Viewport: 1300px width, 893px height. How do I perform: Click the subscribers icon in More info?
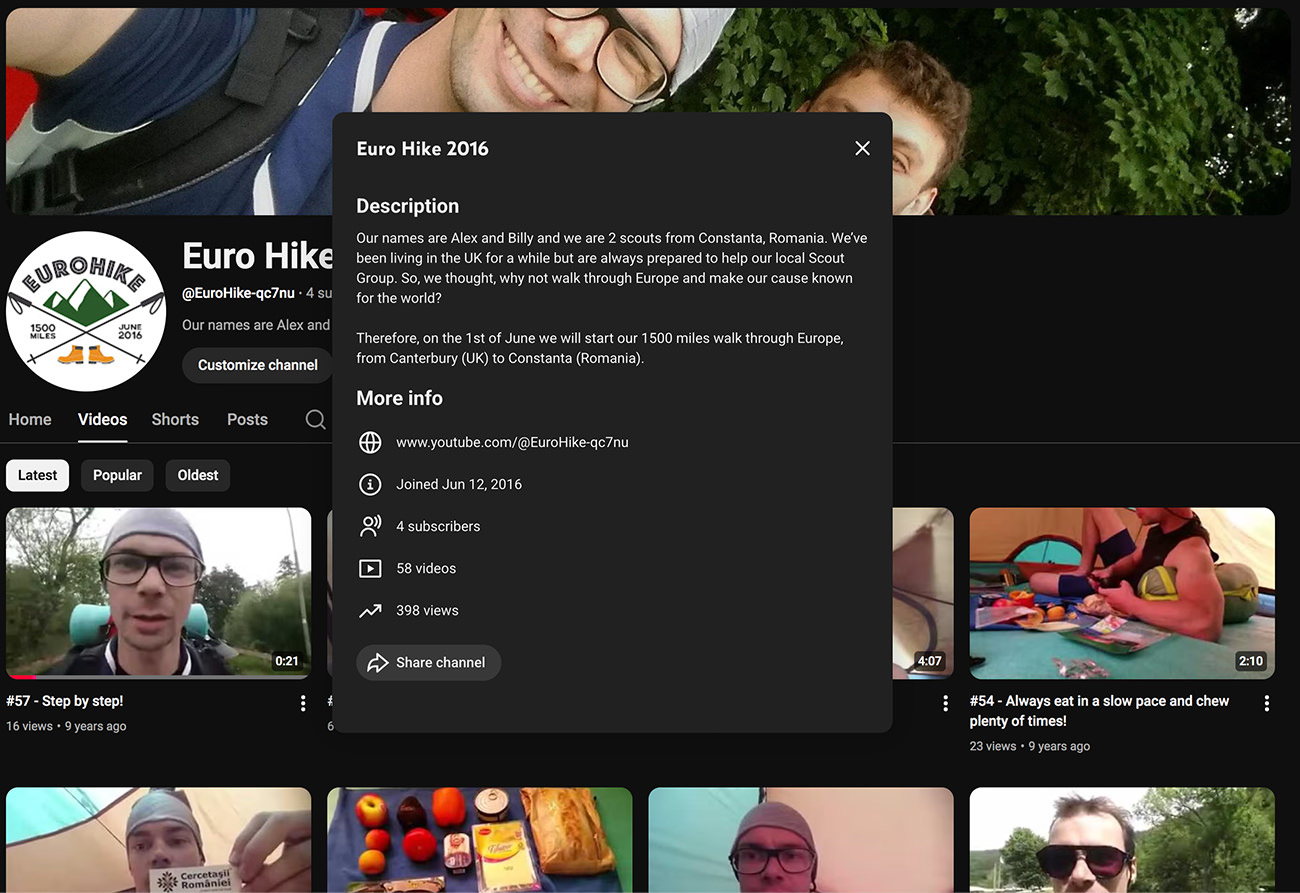370,526
